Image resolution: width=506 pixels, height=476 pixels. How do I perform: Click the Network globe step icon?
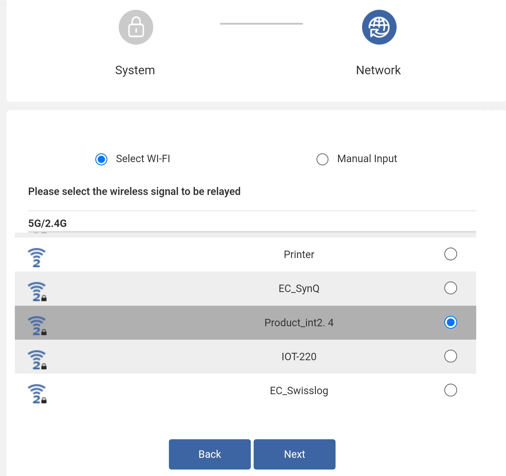(379, 27)
